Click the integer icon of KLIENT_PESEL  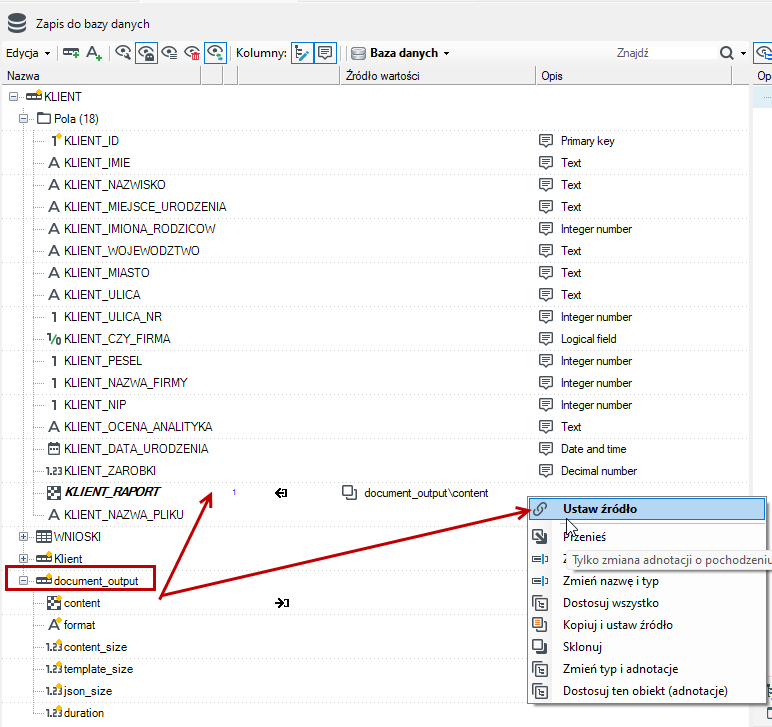tap(54, 361)
